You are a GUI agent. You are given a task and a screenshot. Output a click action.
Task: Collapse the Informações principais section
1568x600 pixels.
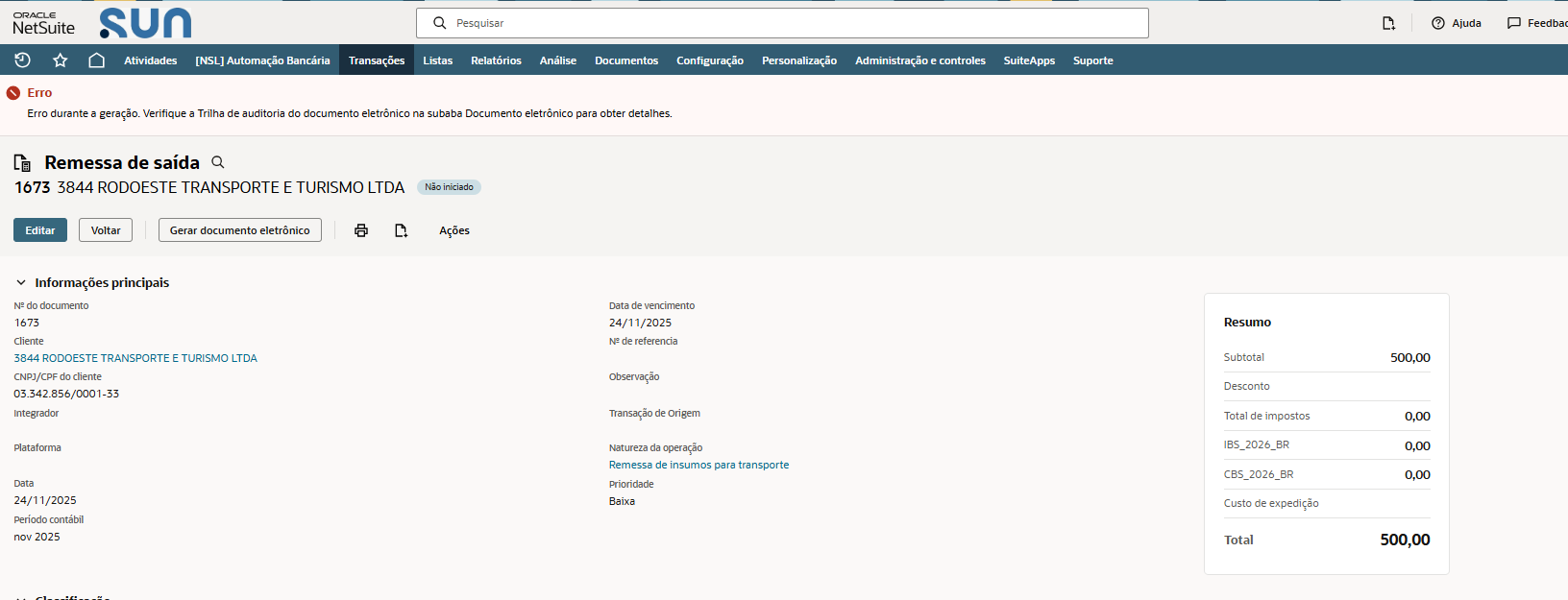click(21, 283)
